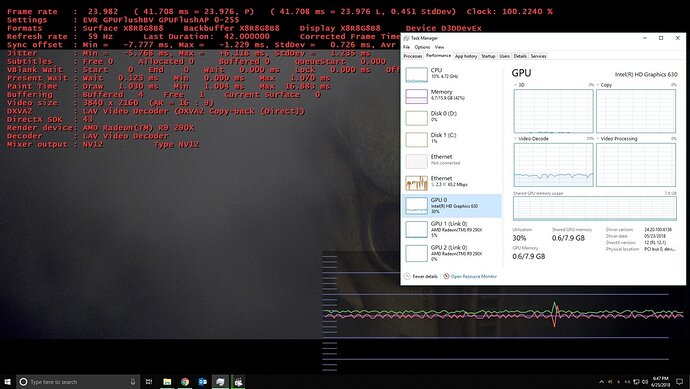
Task: Click Fewer details in Task Manager
Action: pyautogui.click(x=421, y=276)
